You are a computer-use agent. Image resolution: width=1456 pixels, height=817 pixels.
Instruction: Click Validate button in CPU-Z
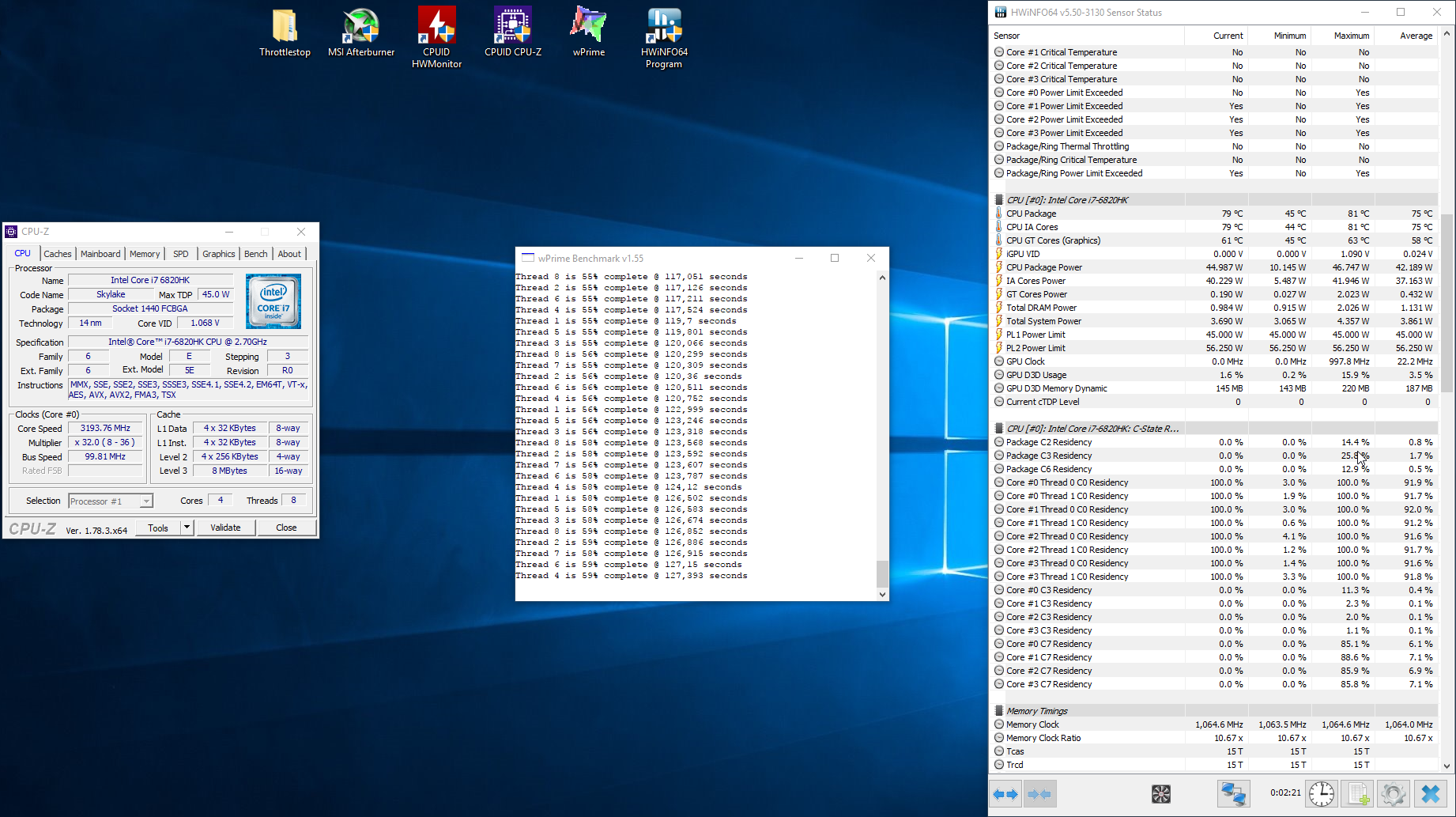[x=225, y=528]
